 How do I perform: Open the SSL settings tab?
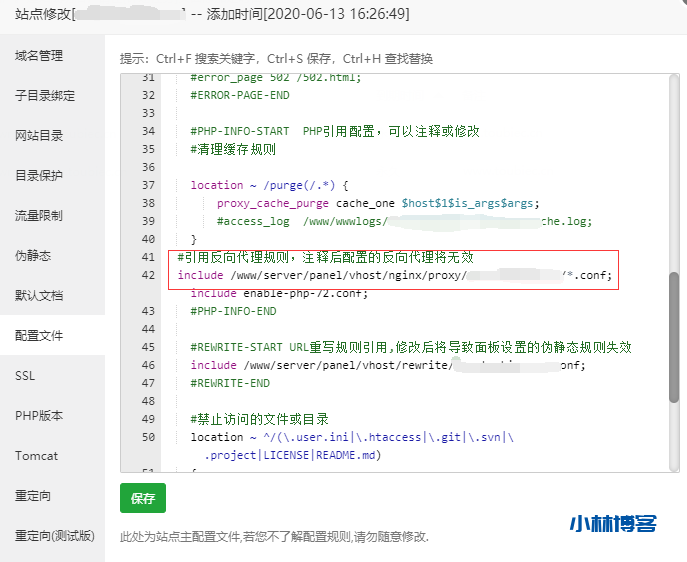(x=25, y=375)
